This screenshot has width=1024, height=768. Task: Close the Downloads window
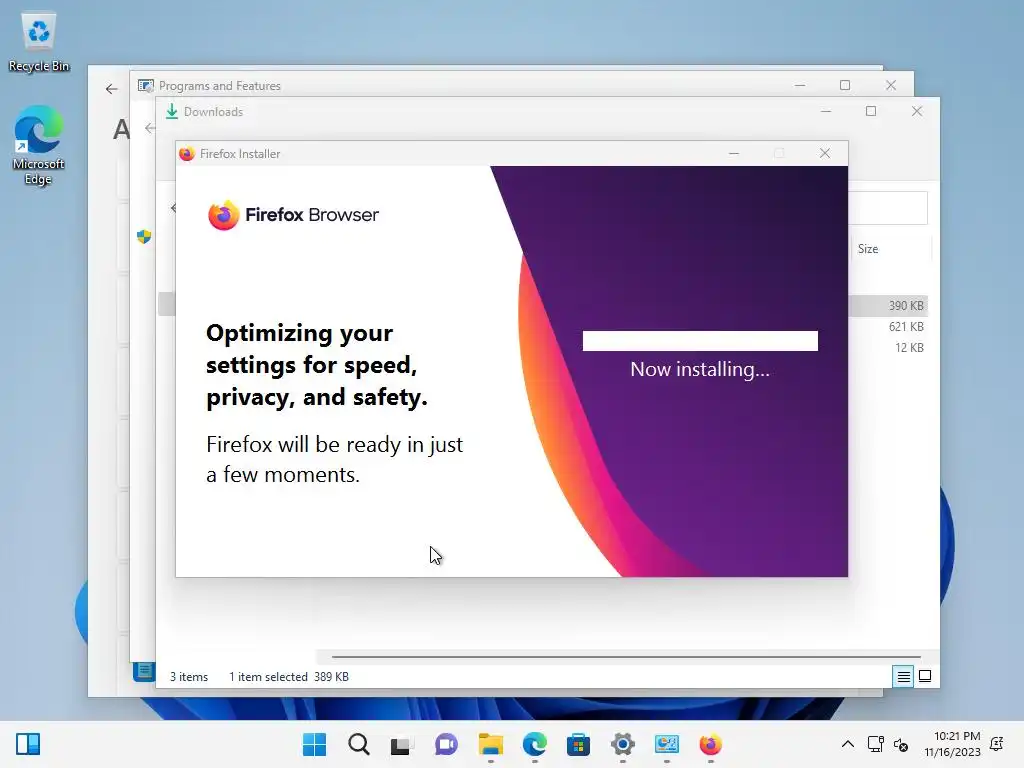tap(917, 112)
